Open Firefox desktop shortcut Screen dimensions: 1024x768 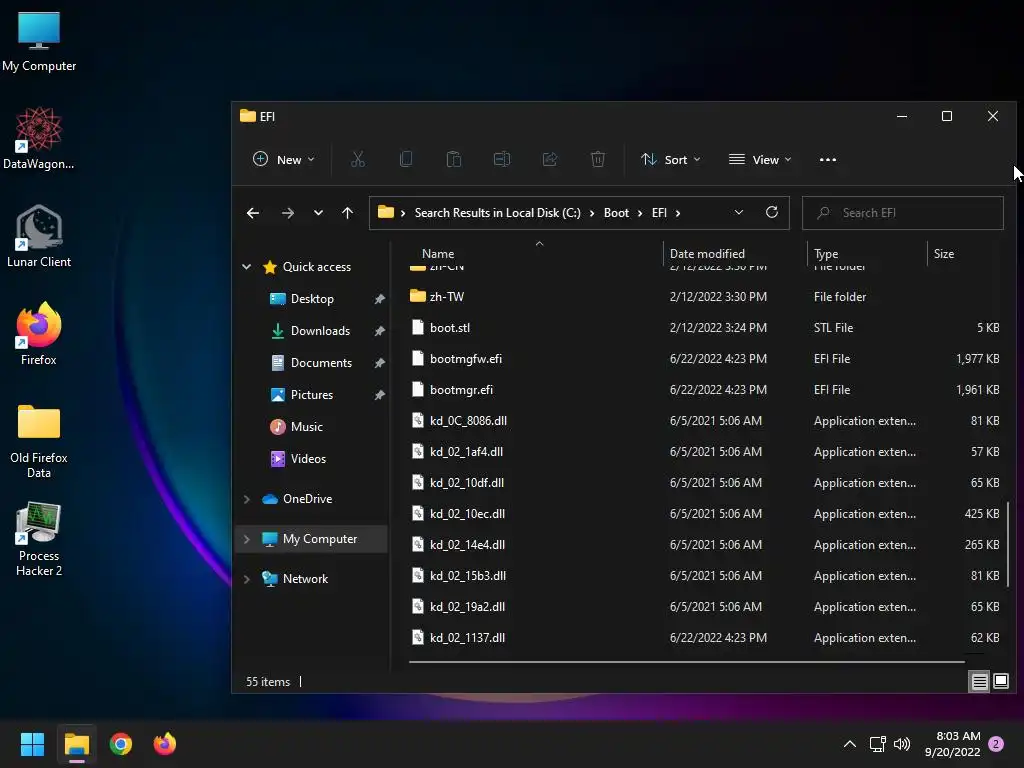click(39, 334)
